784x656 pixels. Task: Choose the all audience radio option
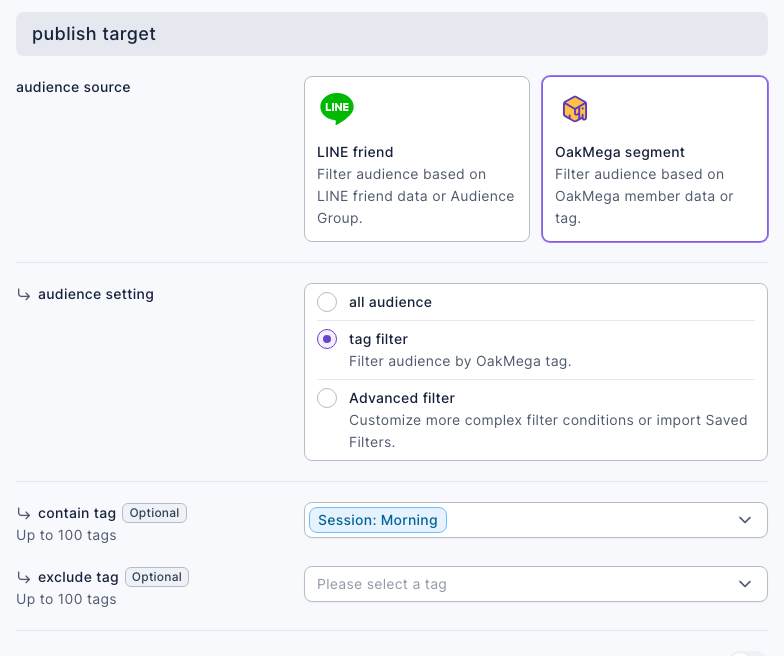tap(327, 302)
